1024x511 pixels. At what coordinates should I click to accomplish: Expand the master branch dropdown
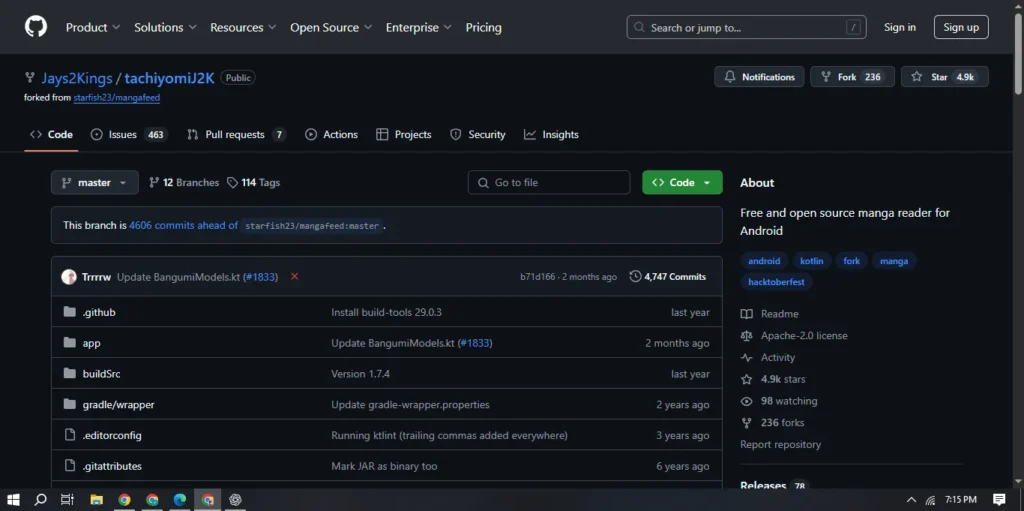pos(94,182)
